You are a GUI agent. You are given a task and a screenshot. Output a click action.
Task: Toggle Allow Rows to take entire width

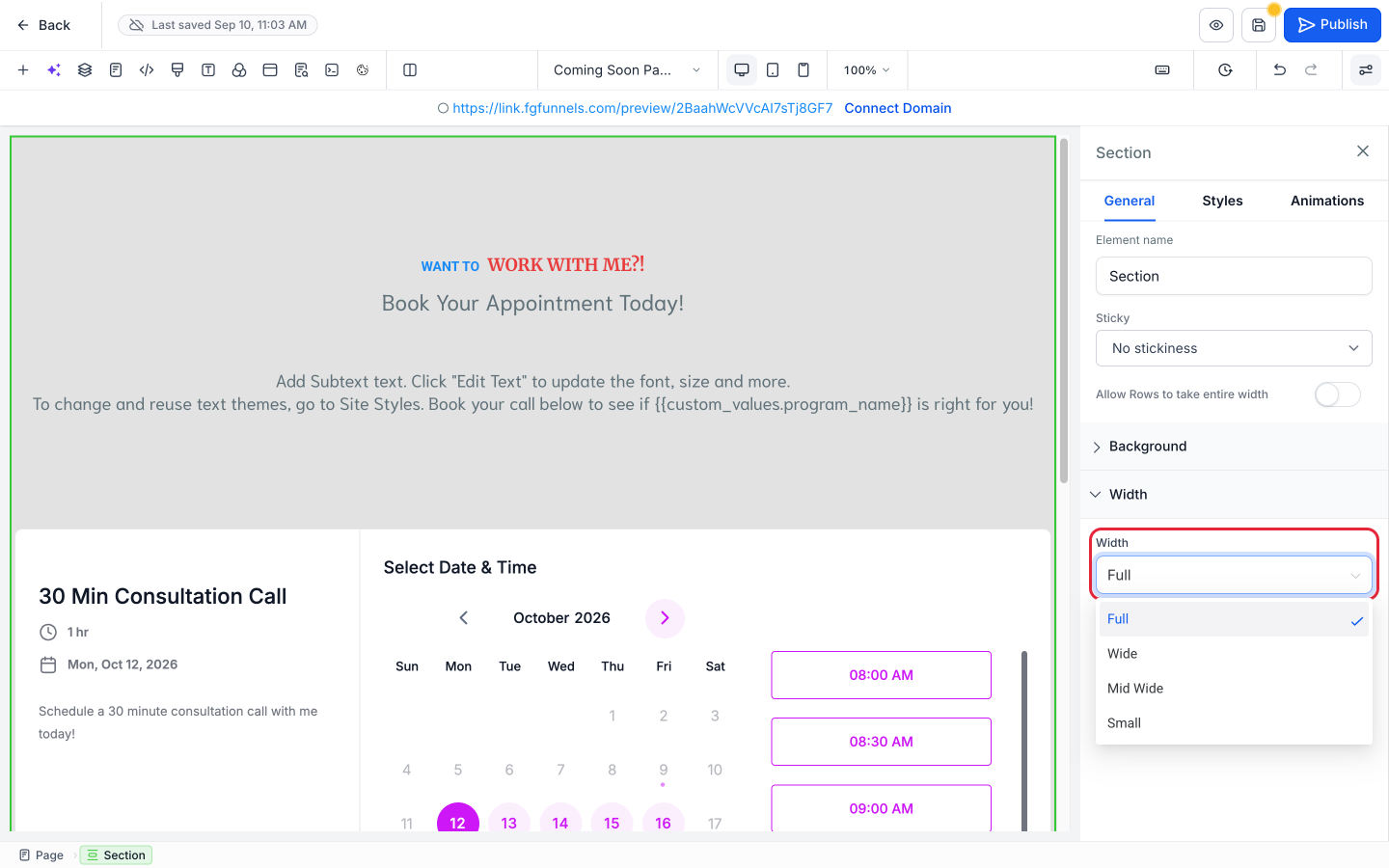pos(1338,394)
